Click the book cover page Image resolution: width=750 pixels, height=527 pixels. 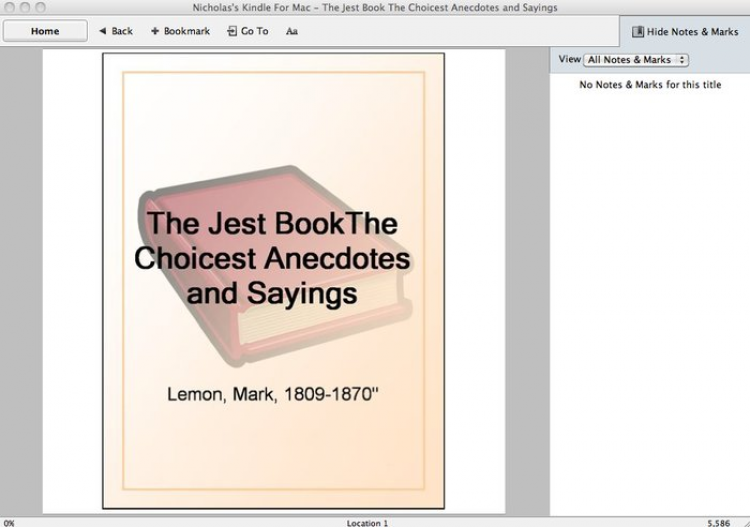pyautogui.click(x=273, y=281)
